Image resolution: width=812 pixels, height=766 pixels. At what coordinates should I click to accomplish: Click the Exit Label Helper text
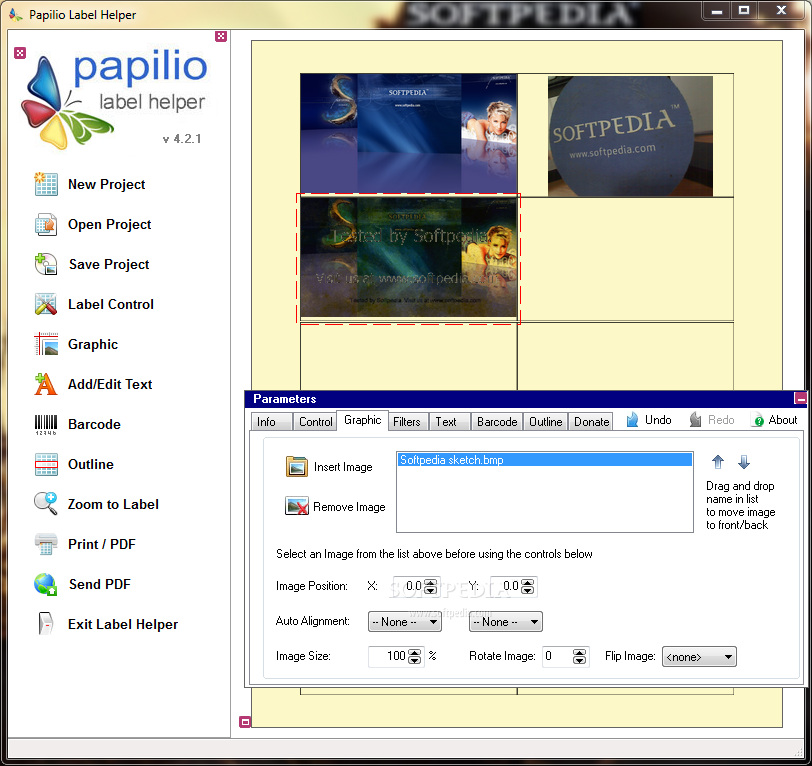(123, 624)
